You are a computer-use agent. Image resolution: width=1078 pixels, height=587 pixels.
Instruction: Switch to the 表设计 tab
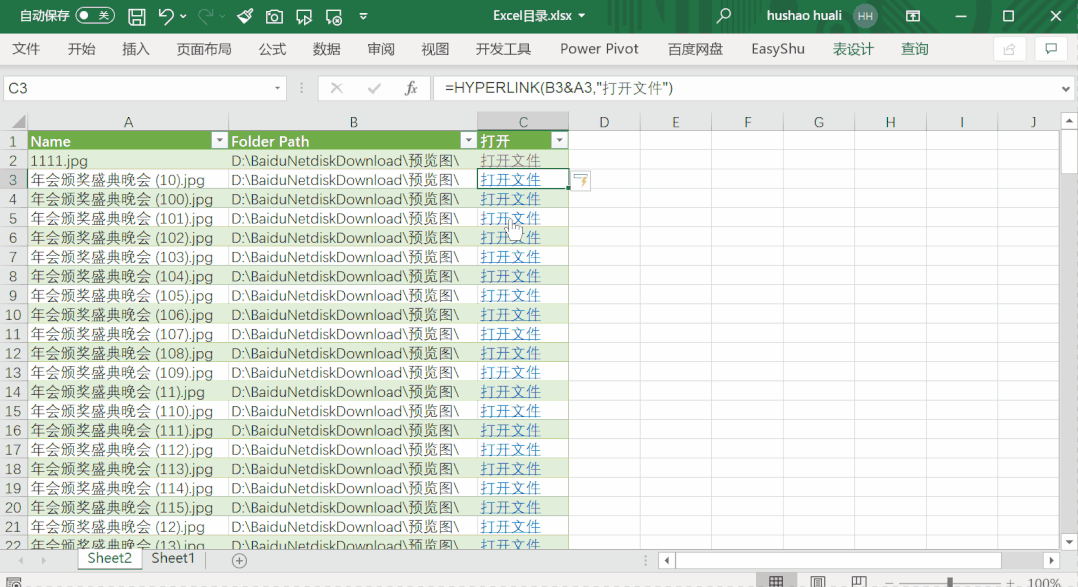[853, 49]
